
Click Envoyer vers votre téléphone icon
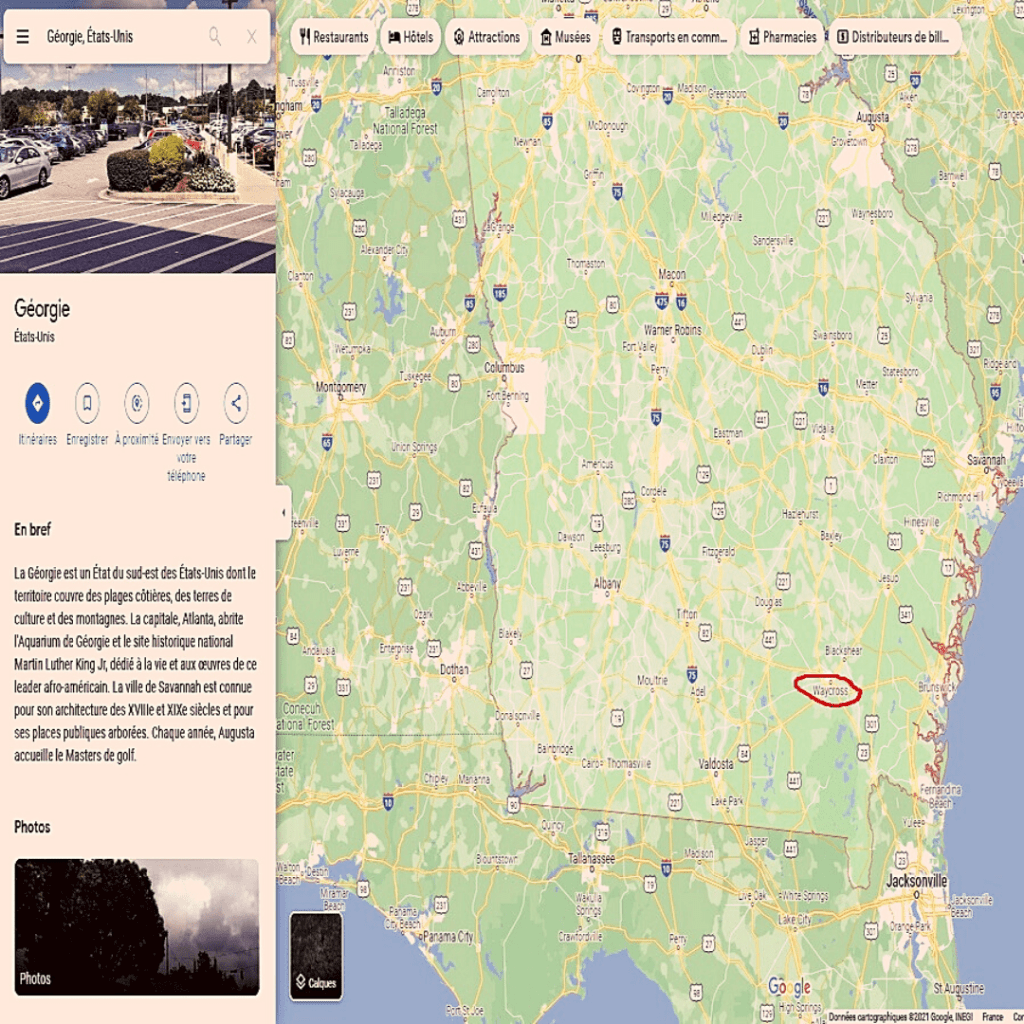tap(186, 403)
